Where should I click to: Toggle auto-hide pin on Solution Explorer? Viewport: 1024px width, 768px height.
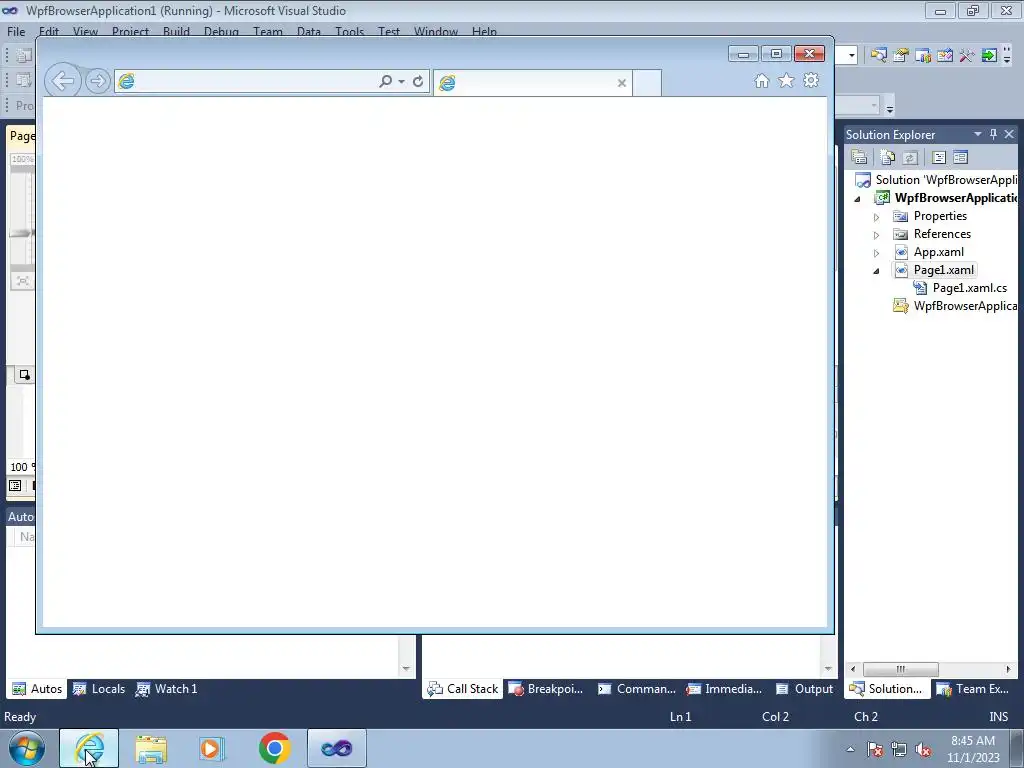pos(993,134)
